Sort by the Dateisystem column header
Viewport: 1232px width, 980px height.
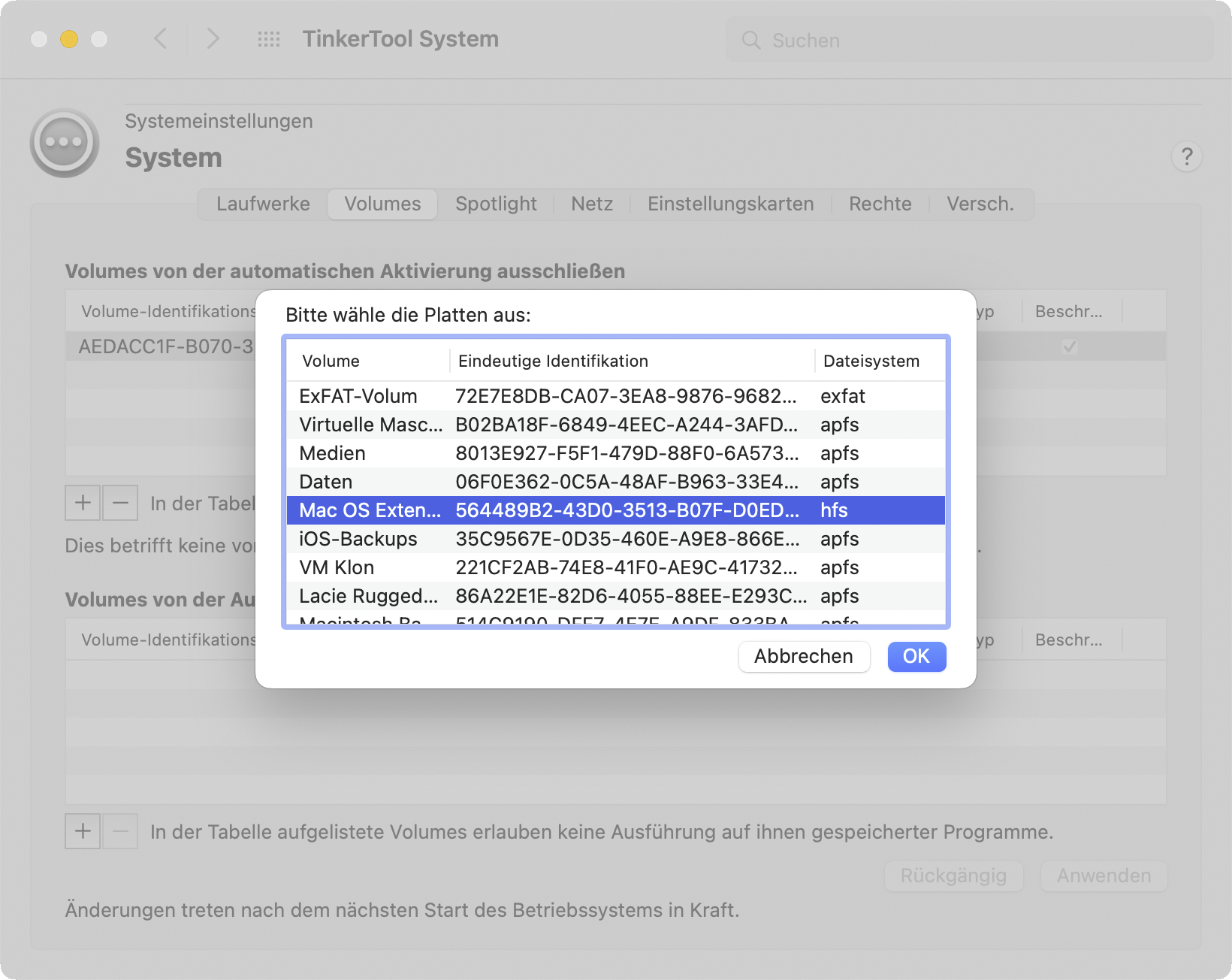point(880,361)
